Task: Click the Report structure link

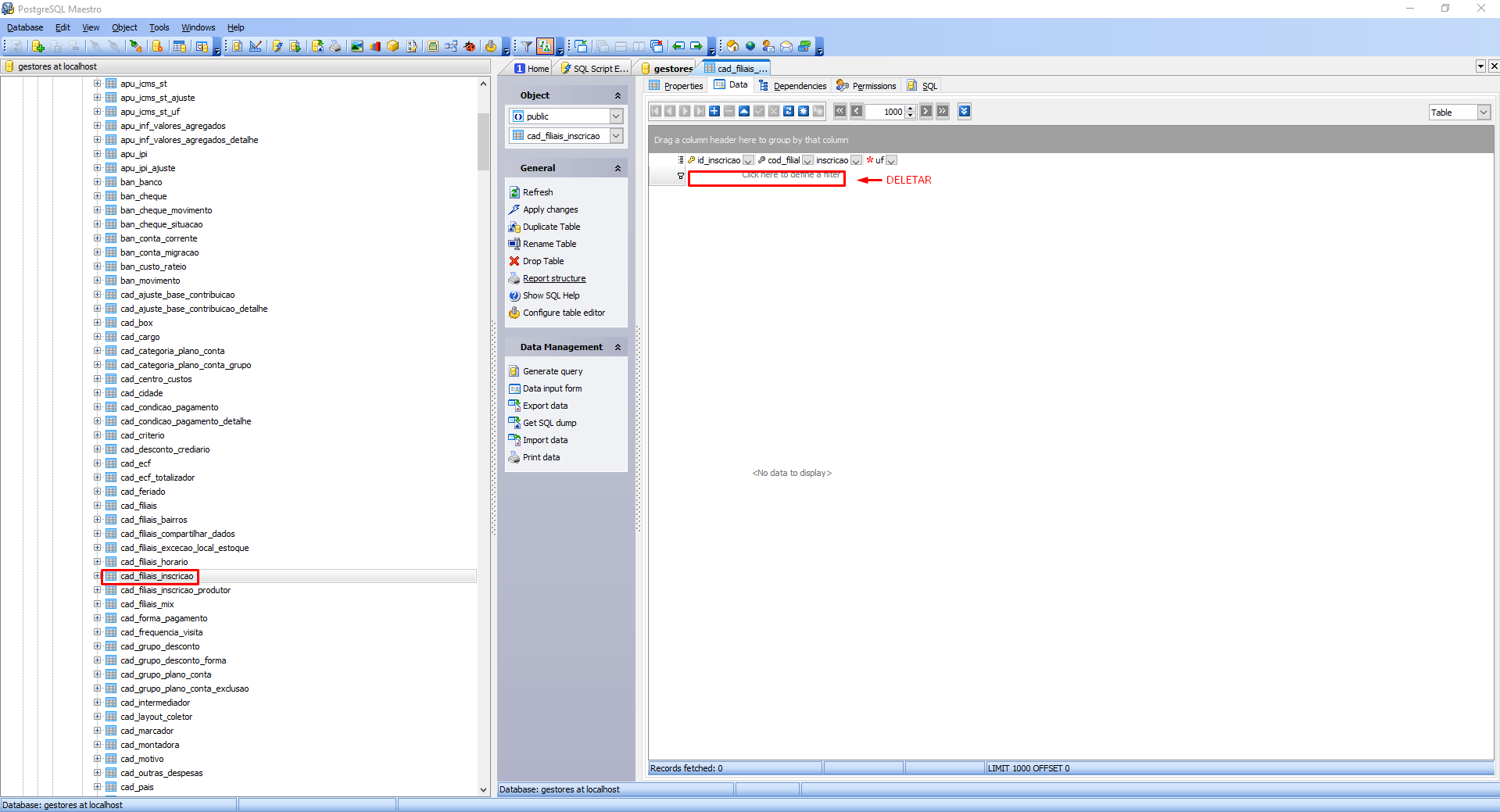Action: 553,278
